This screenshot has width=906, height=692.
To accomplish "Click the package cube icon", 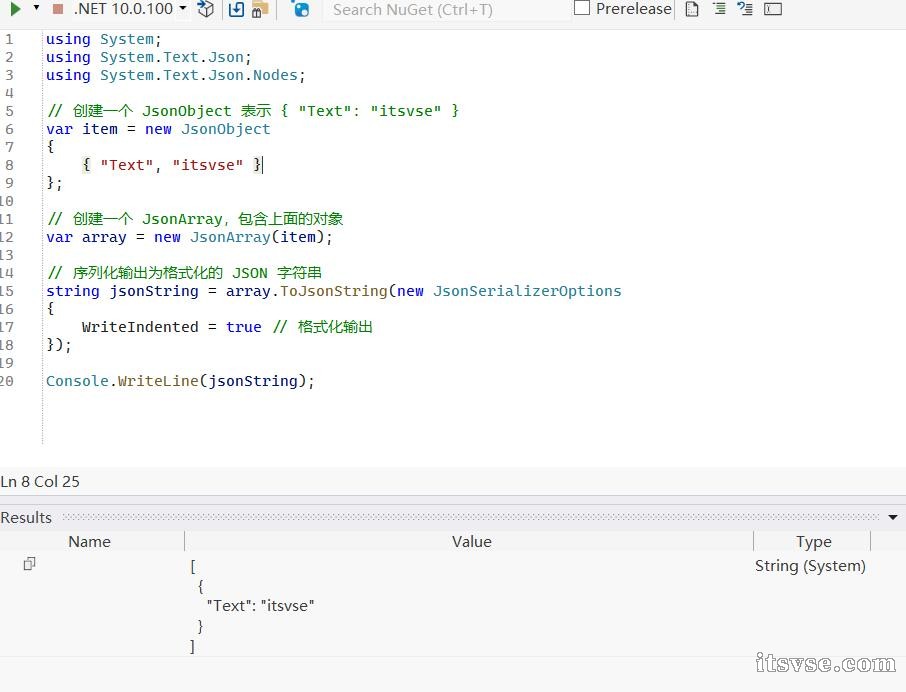I will pyautogui.click(x=206, y=9).
